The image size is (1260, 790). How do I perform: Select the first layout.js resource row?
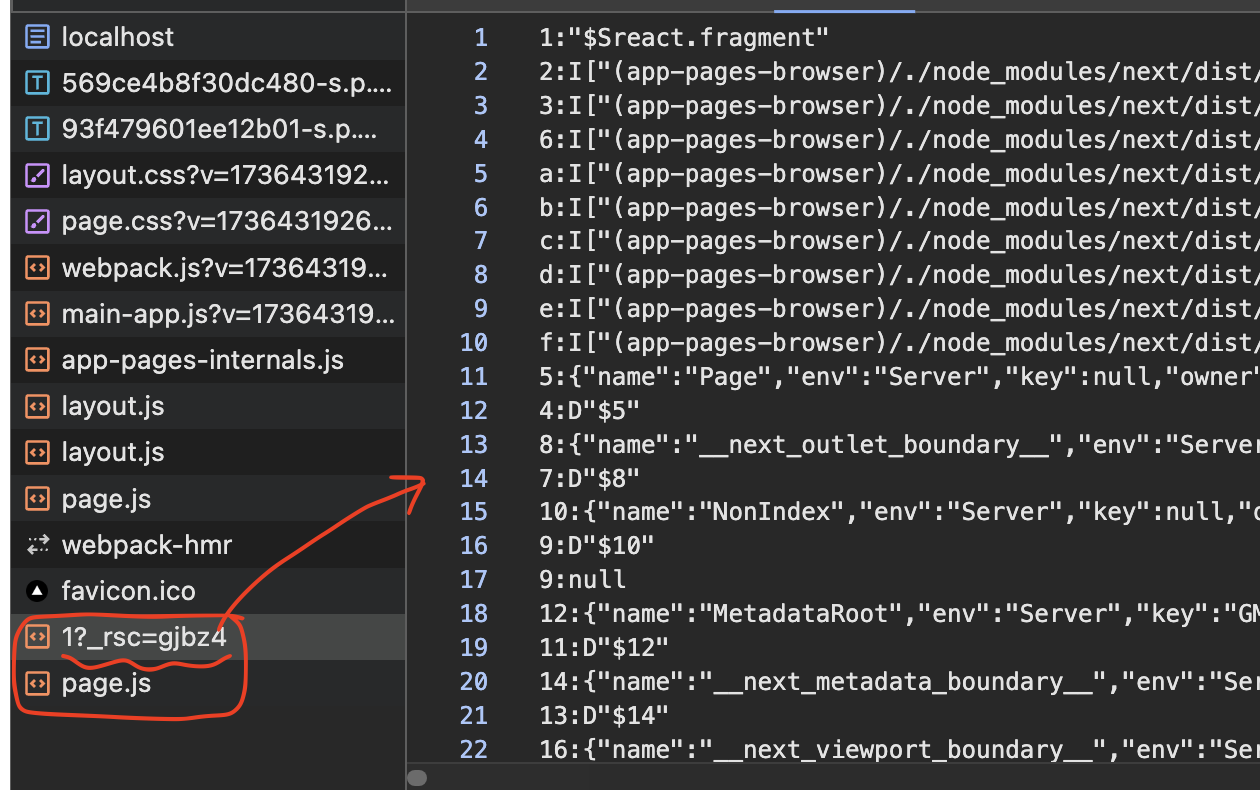point(208,406)
